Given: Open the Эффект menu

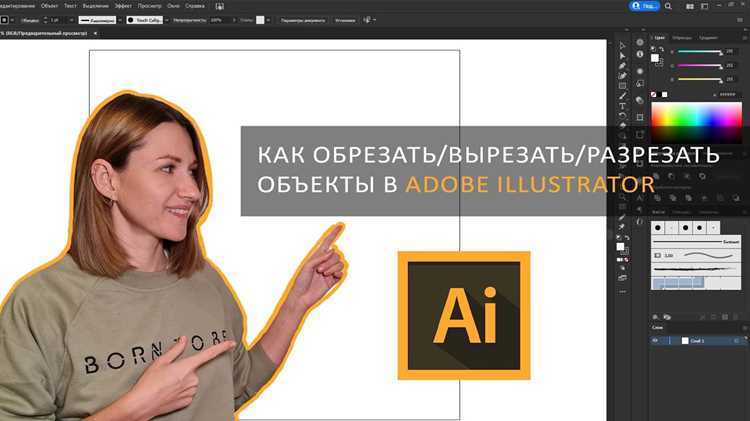Looking at the screenshot, I should (123, 6).
